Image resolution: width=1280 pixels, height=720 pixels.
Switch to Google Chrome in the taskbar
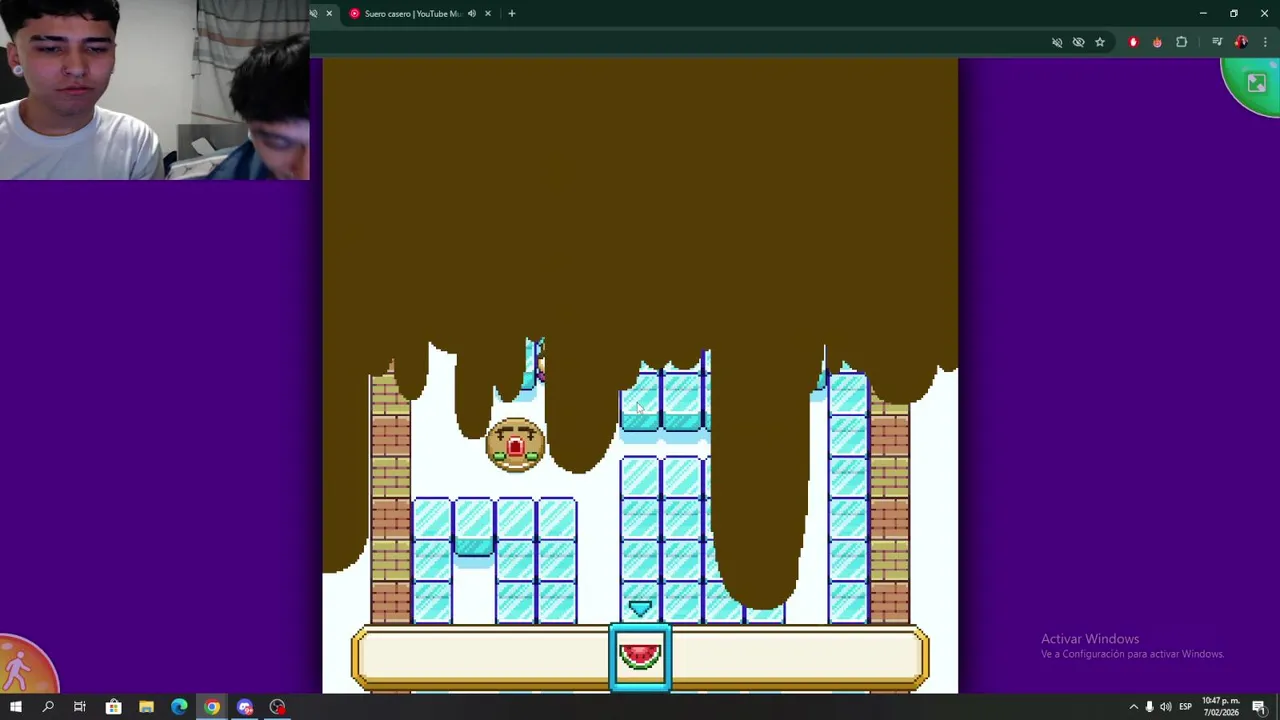click(x=212, y=707)
